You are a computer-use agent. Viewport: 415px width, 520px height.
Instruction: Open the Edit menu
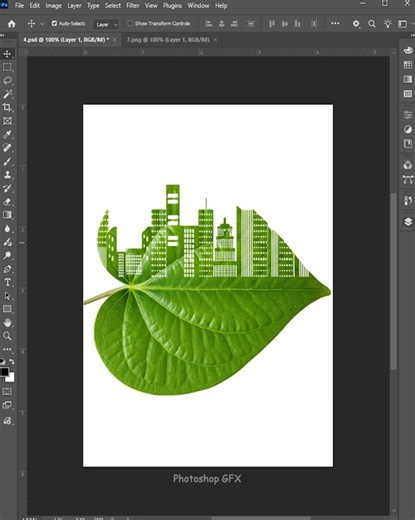coord(34,6)
